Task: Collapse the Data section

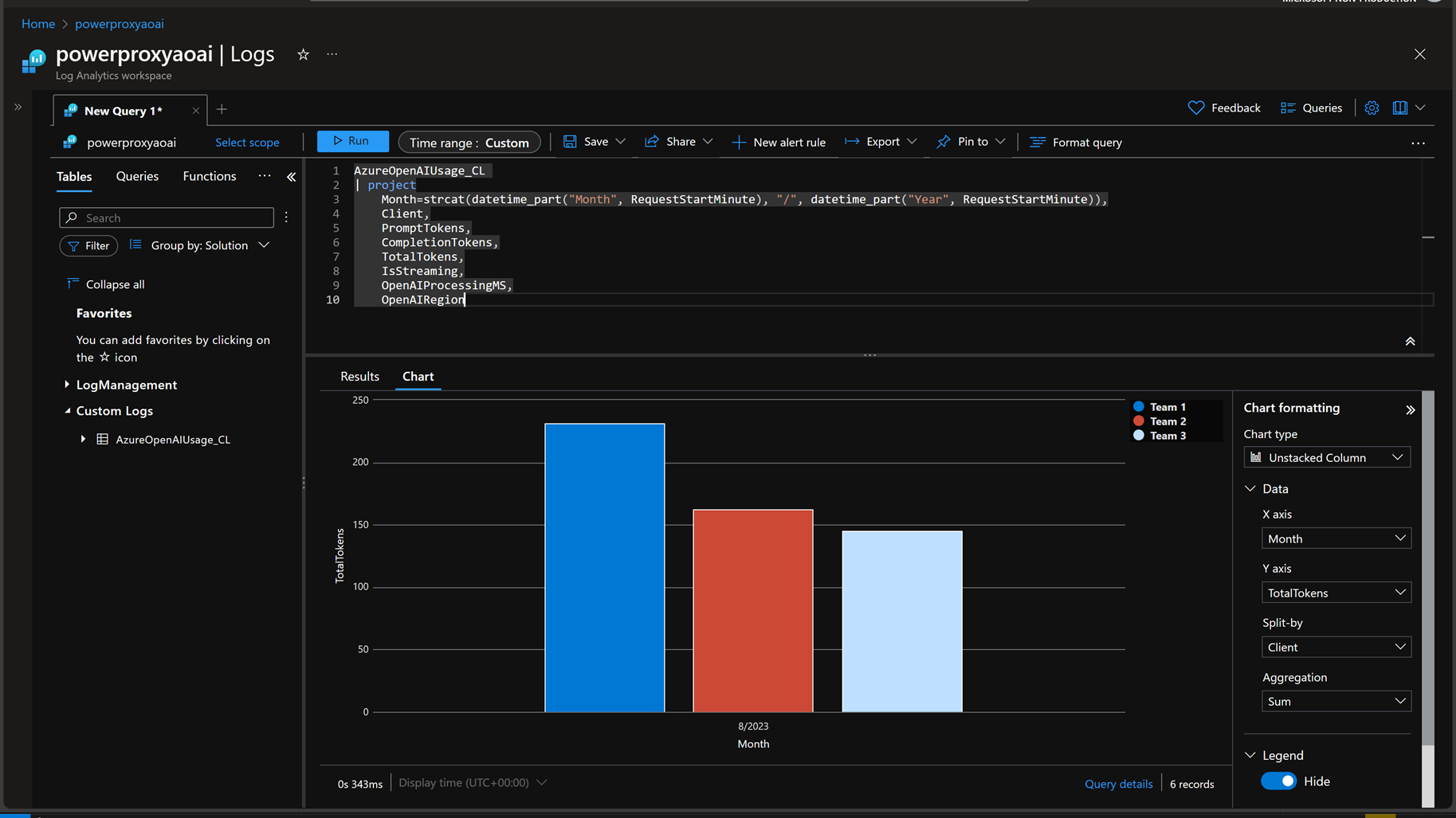Action: (1250, 488)
